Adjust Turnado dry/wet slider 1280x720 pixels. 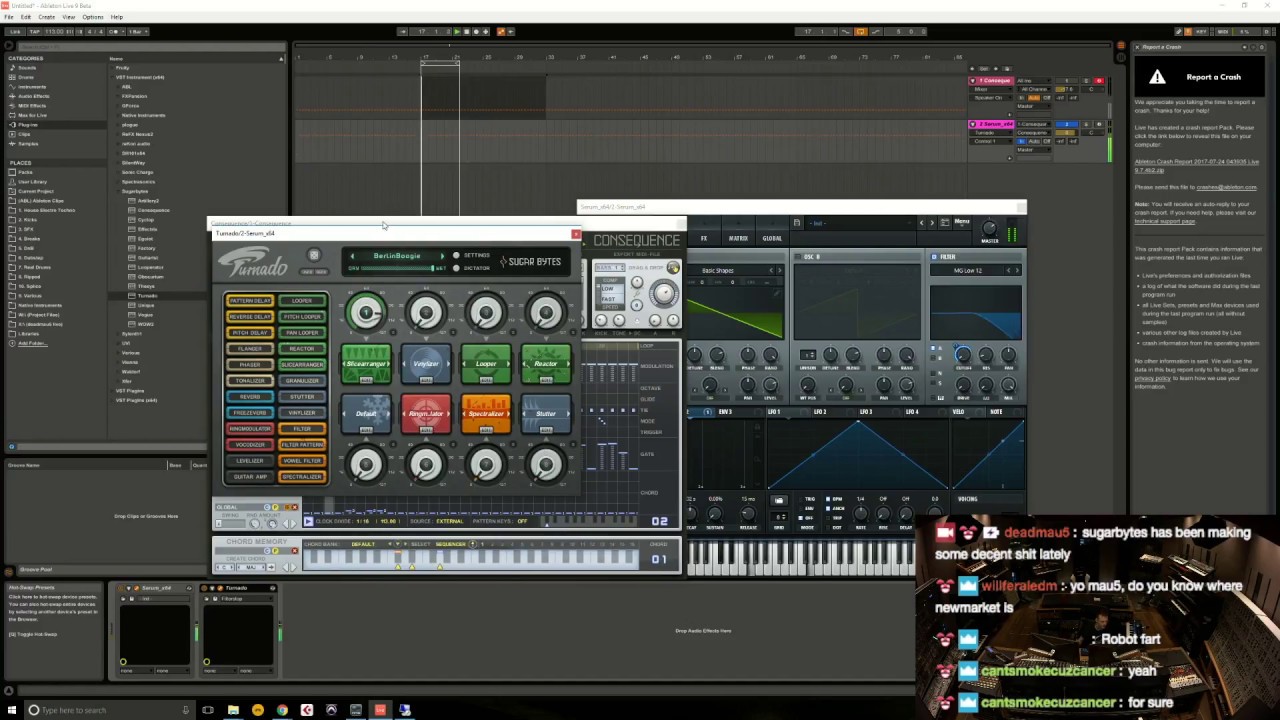coord(398,268)
